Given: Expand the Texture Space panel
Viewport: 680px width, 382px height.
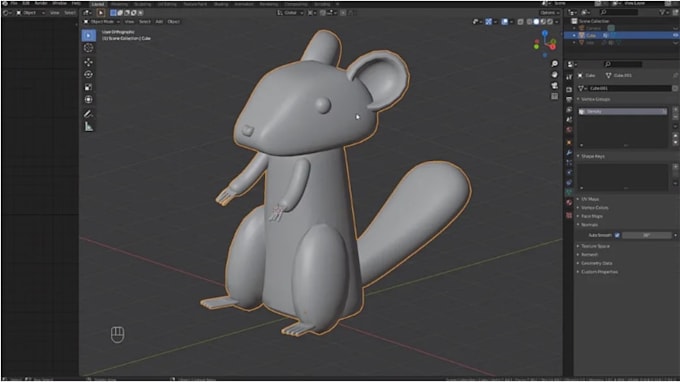Looking at the screenshot, I should 595,246.
